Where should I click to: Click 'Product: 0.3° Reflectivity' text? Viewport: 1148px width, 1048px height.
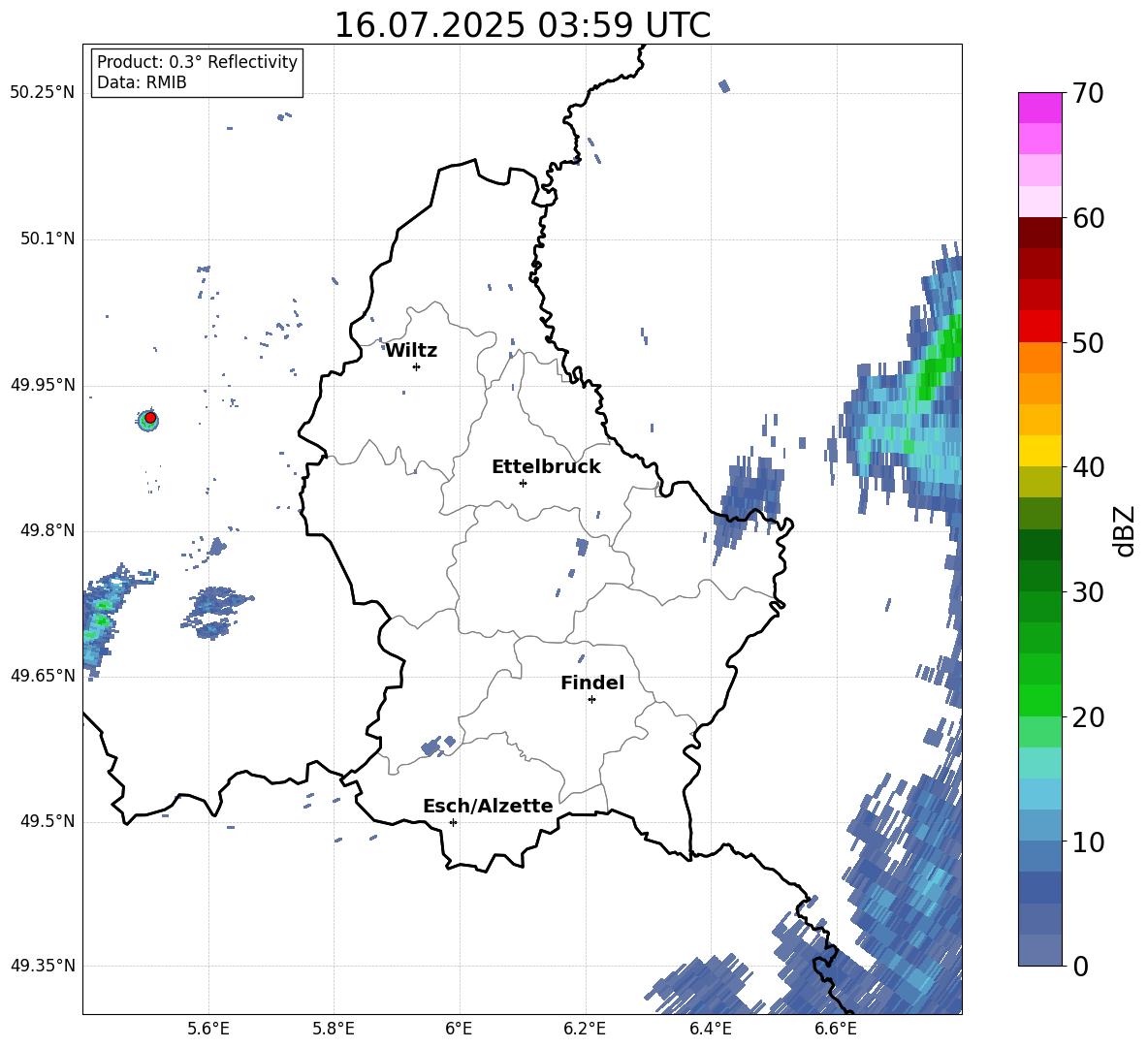[x=197, y=62]
